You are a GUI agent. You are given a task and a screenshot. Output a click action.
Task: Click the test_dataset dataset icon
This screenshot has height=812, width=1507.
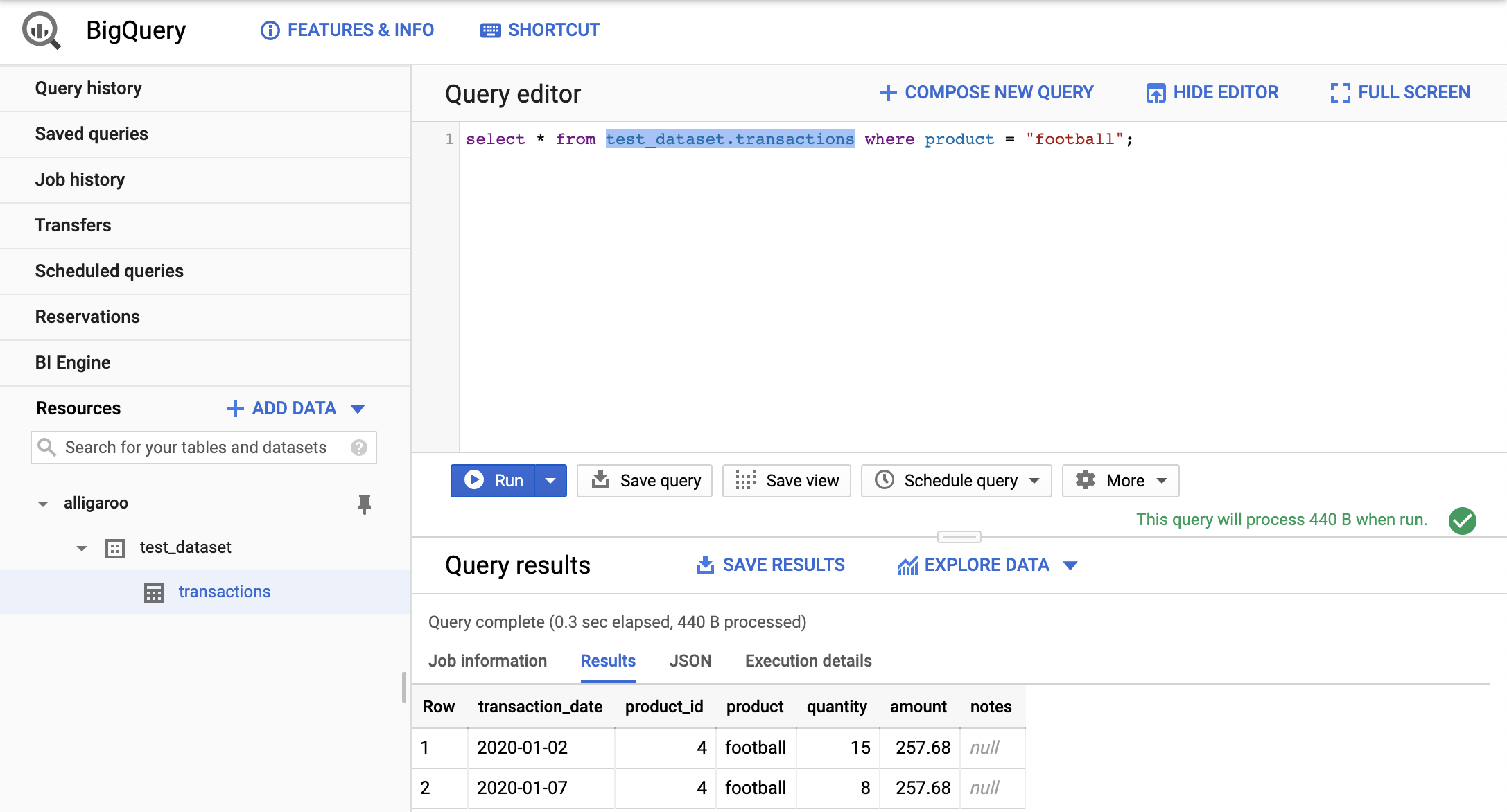coord(115,549)
